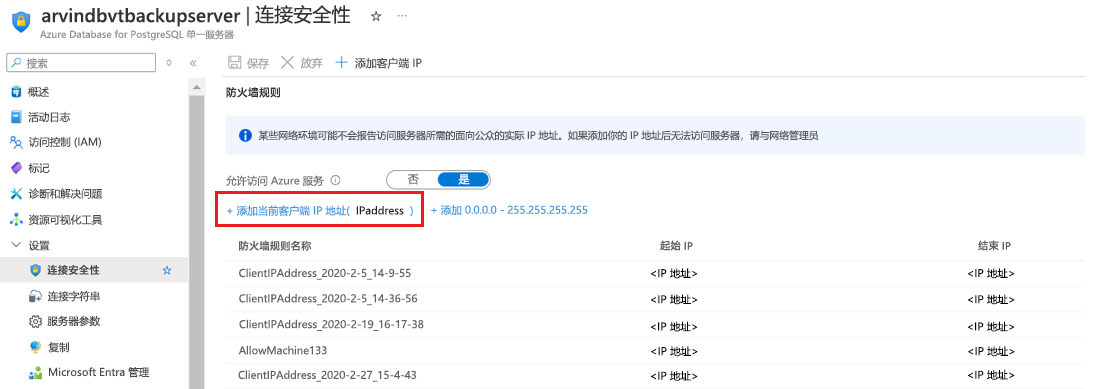Click the 放弃 discard X icon
1103x389 pixels.
tap(287, 63)
